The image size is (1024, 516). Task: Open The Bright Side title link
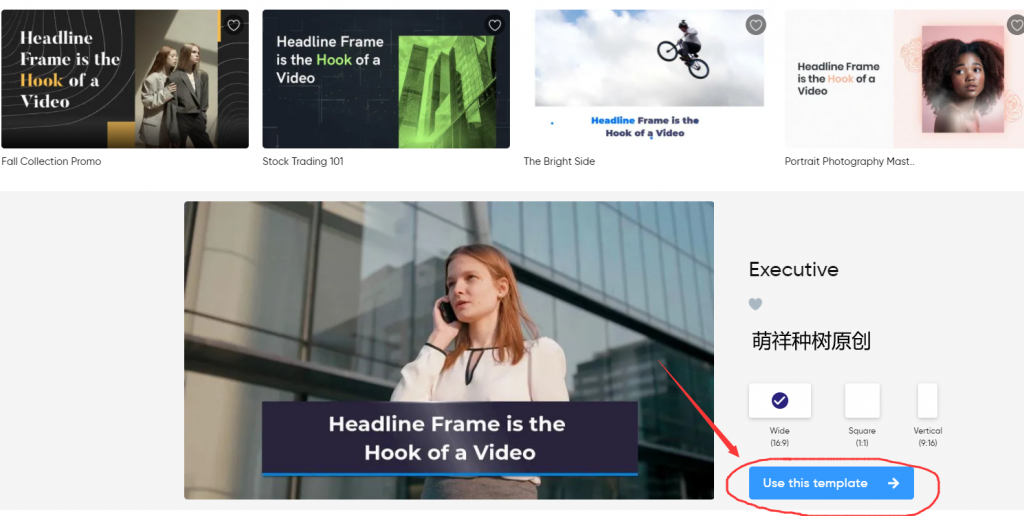click(560, 161)
